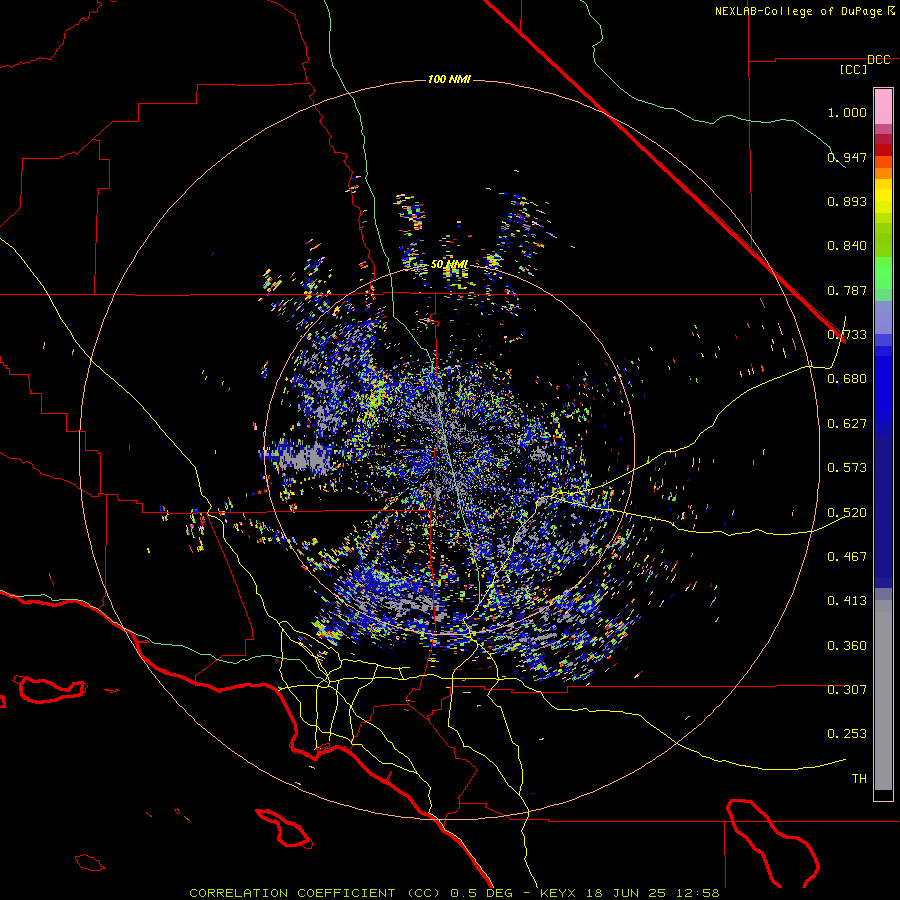Click the 0.307 scale value
The width and height of the screenshot is (900, 900).
click(x=847, y=690)
